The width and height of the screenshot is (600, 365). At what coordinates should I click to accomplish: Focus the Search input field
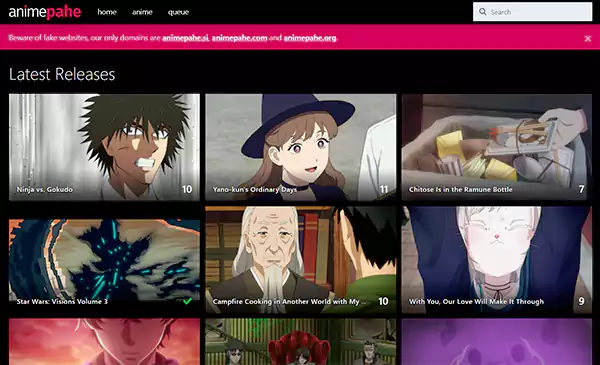click(x=532, y=12)
